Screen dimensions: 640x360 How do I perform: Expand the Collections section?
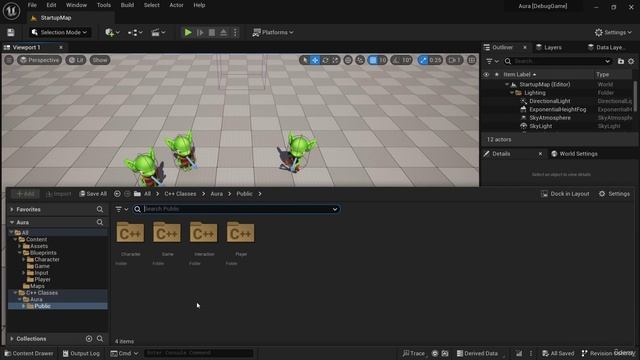point(12,339)
